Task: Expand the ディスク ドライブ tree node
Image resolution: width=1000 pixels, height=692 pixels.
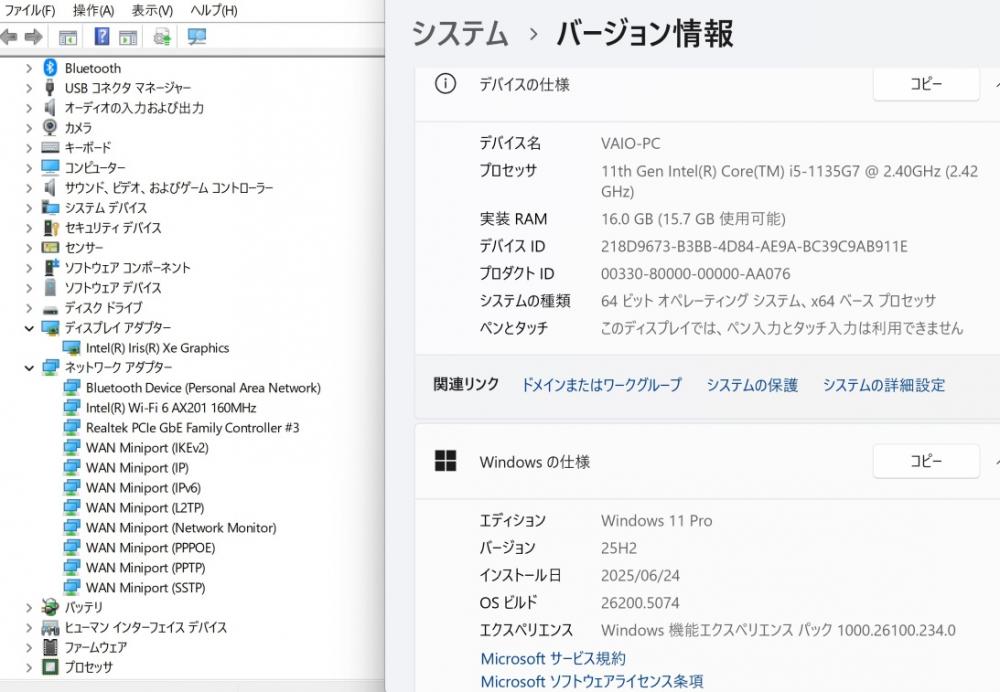Action: click(29, 308)
